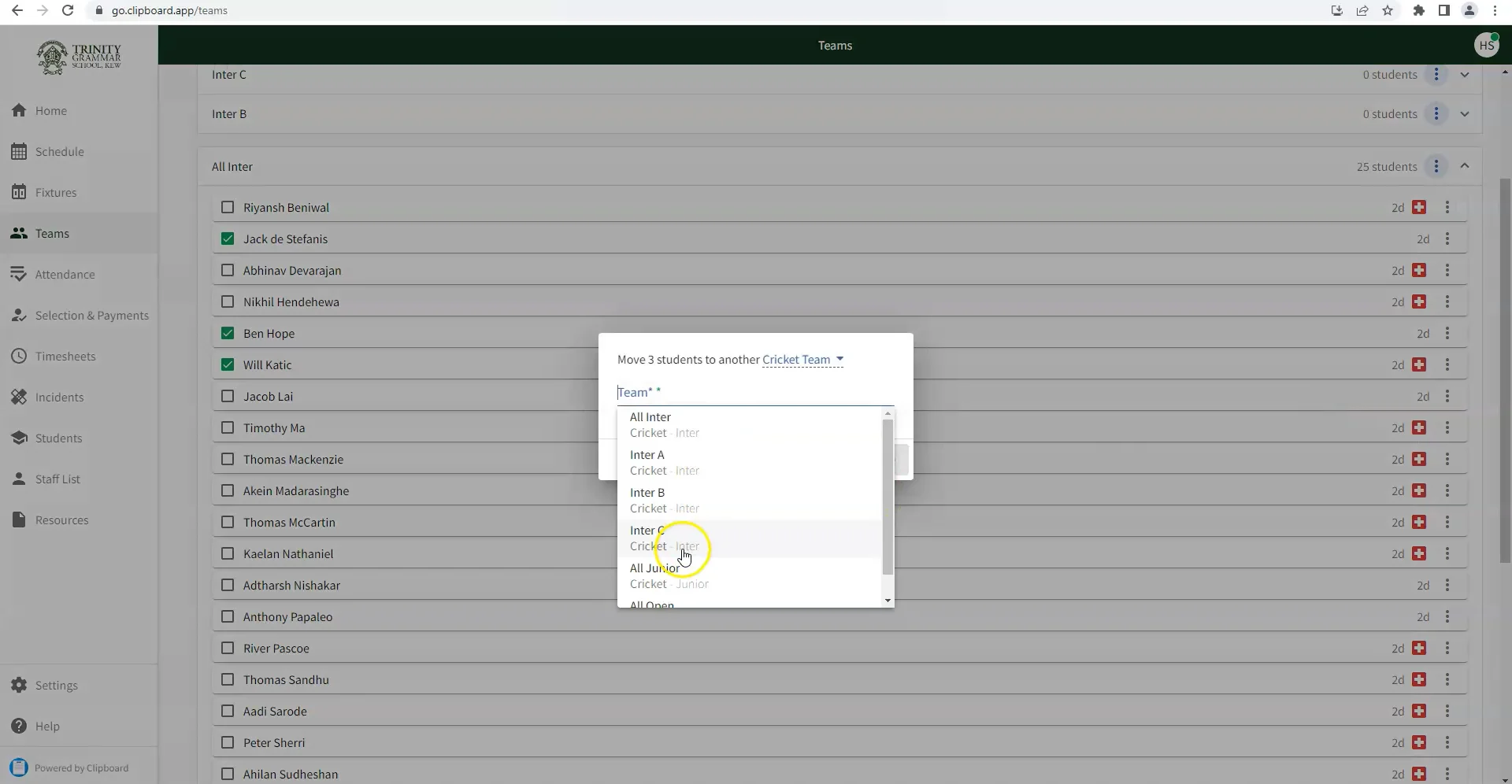
Task: Expand the Inter B team
Action: click(1465, 113)
